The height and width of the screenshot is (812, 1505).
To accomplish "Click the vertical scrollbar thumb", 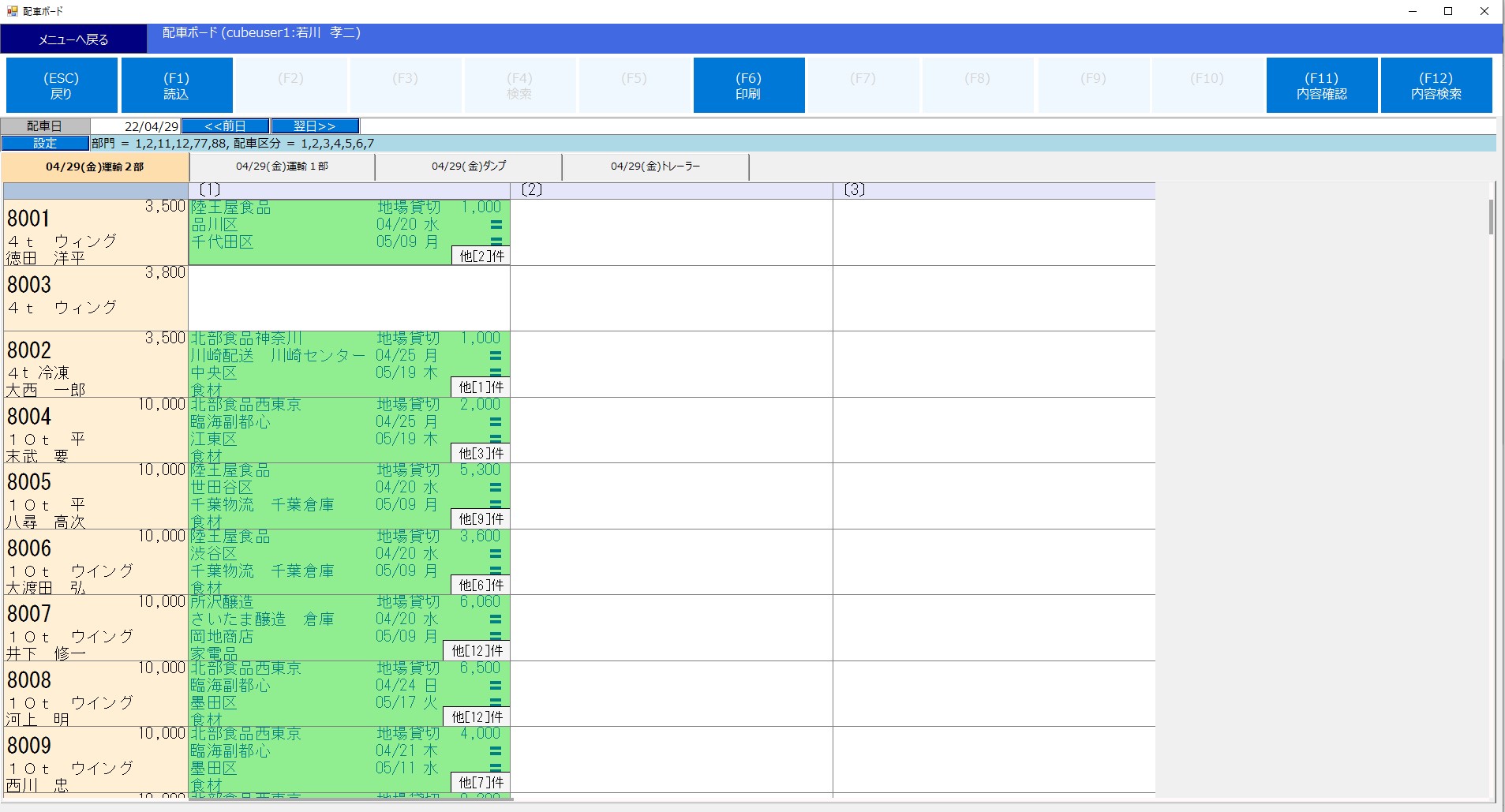I will tap(1490, 217).
